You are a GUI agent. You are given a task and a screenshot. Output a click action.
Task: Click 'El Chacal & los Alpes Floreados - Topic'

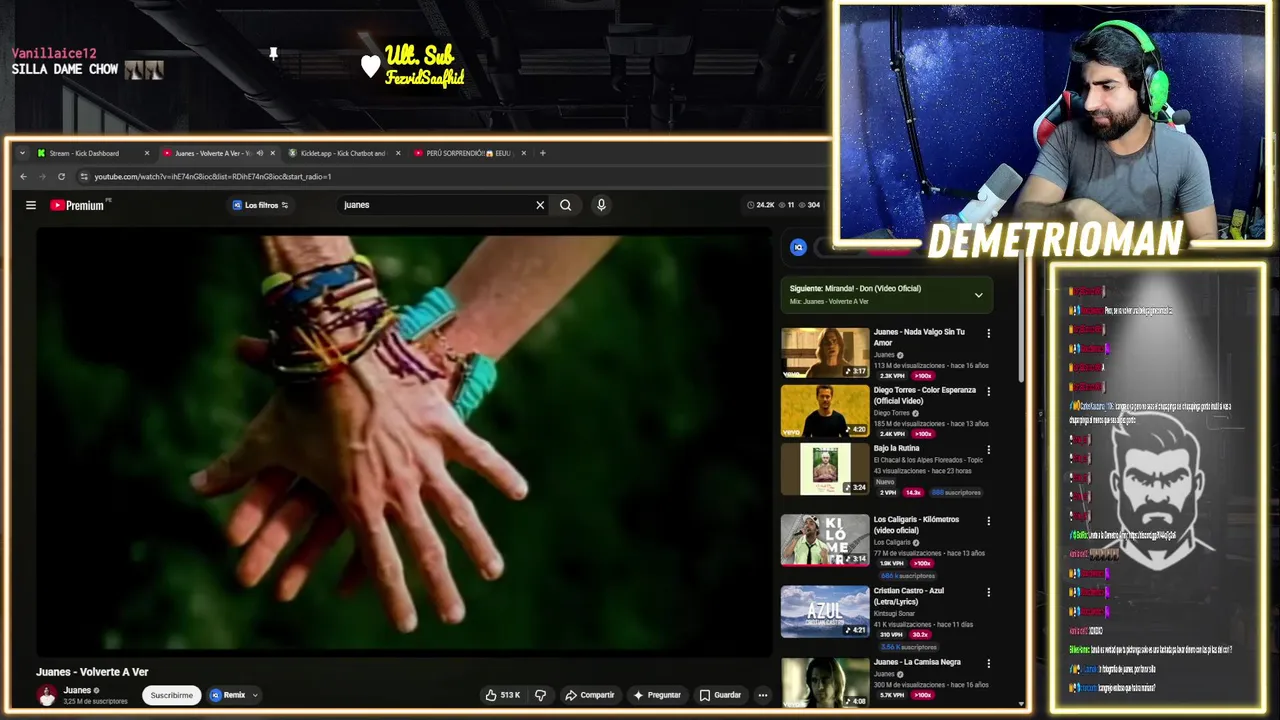(929, 460)
